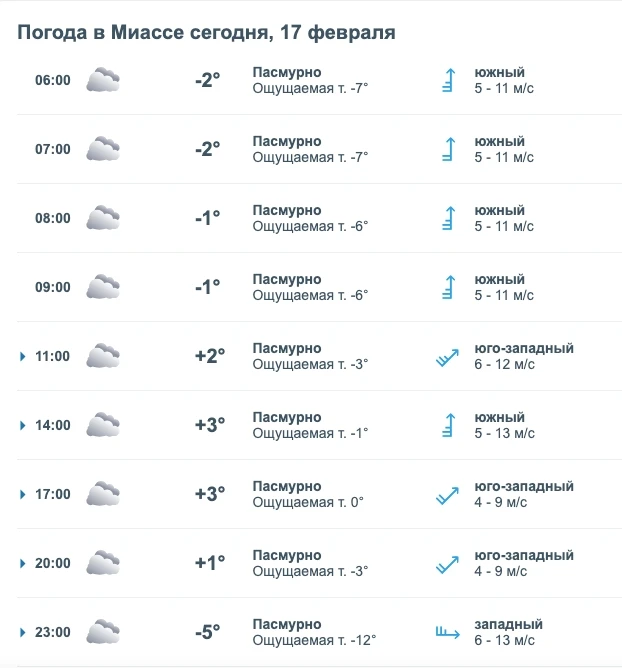
Task: Click the cloud icon in the 23:00 row
Action: [103, 632]
